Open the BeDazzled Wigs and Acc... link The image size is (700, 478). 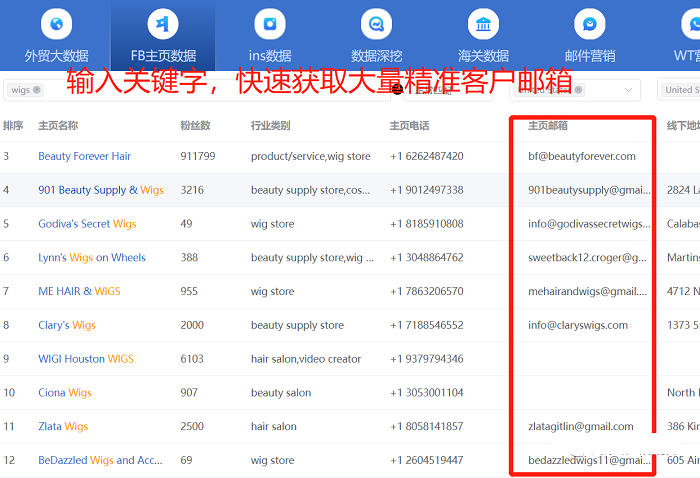click(100, 460)
